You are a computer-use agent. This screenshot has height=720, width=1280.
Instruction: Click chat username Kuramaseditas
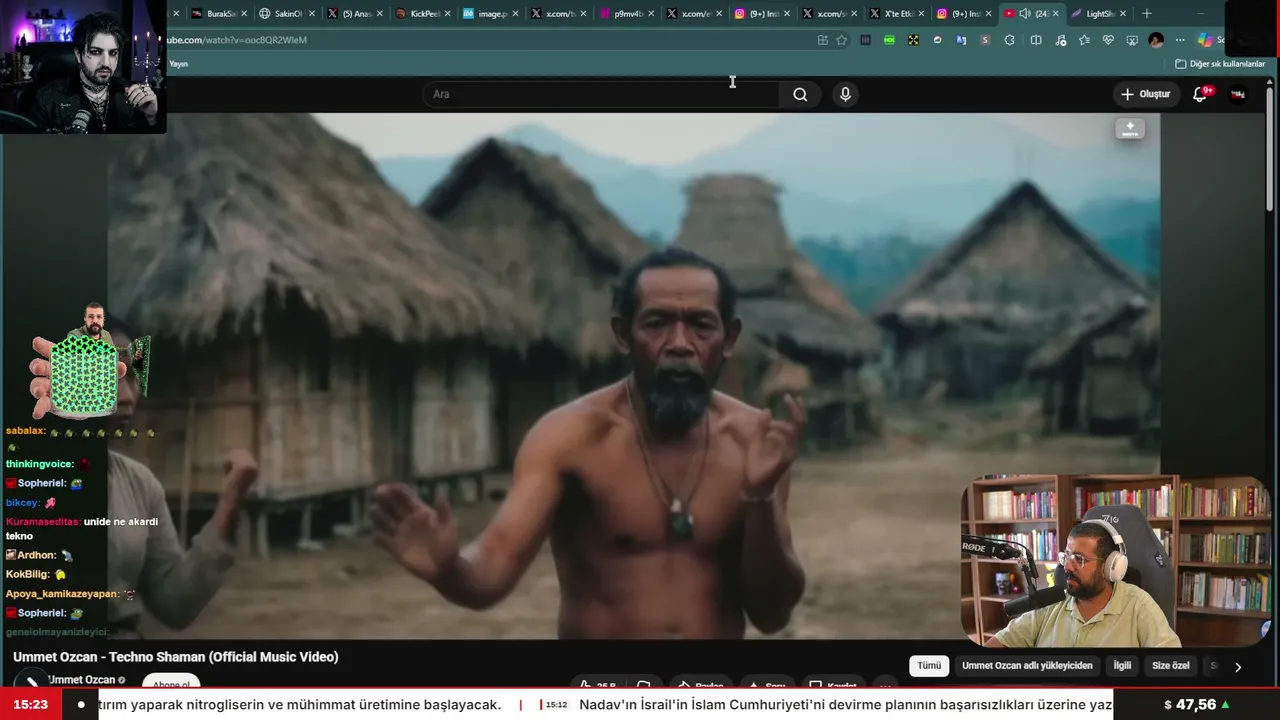(43, 521)
